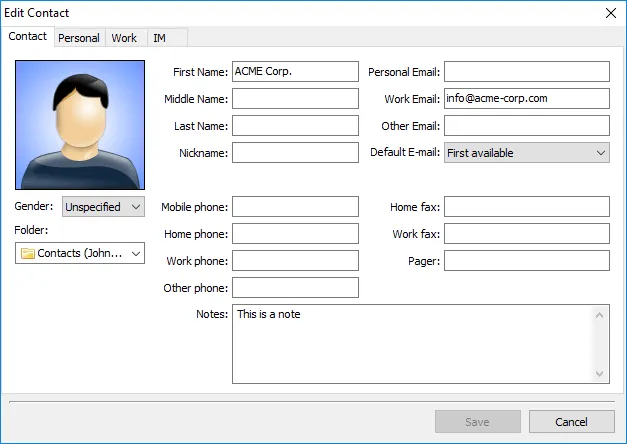The image size is (627, 444).
Task: Click inside the Notes text area
Action: point(410,345)
